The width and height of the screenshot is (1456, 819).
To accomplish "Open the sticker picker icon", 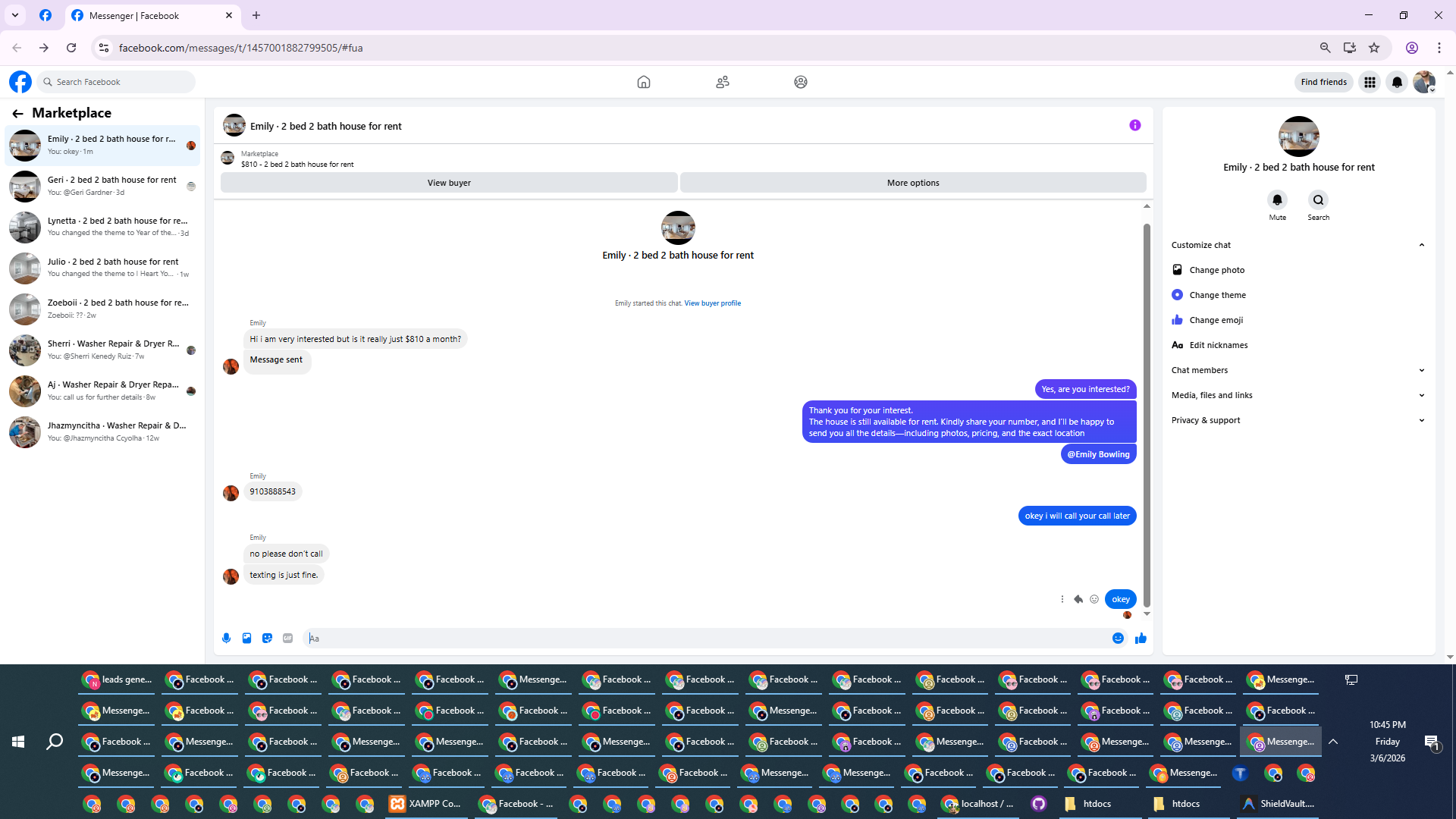I will coord(267,639).
